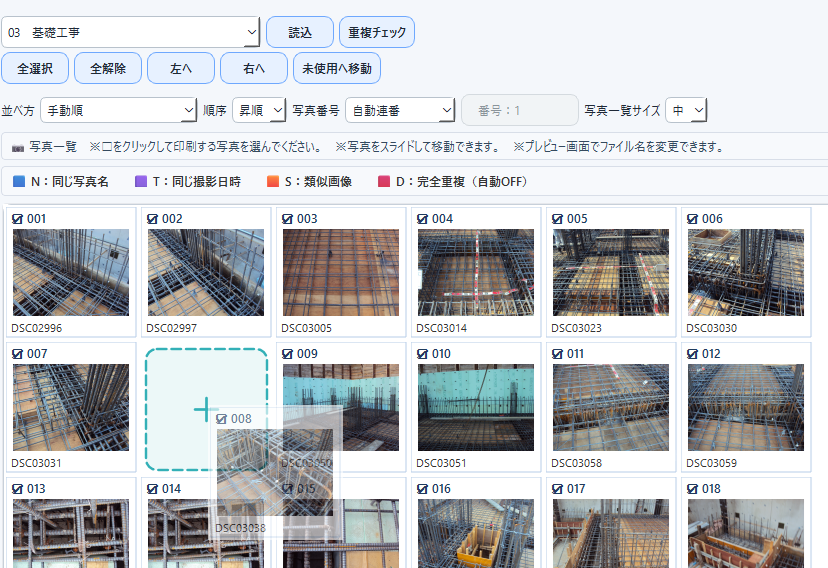Select thumbnail DSC03023
Screen dimensions: 828x568
tap(611, 272)
